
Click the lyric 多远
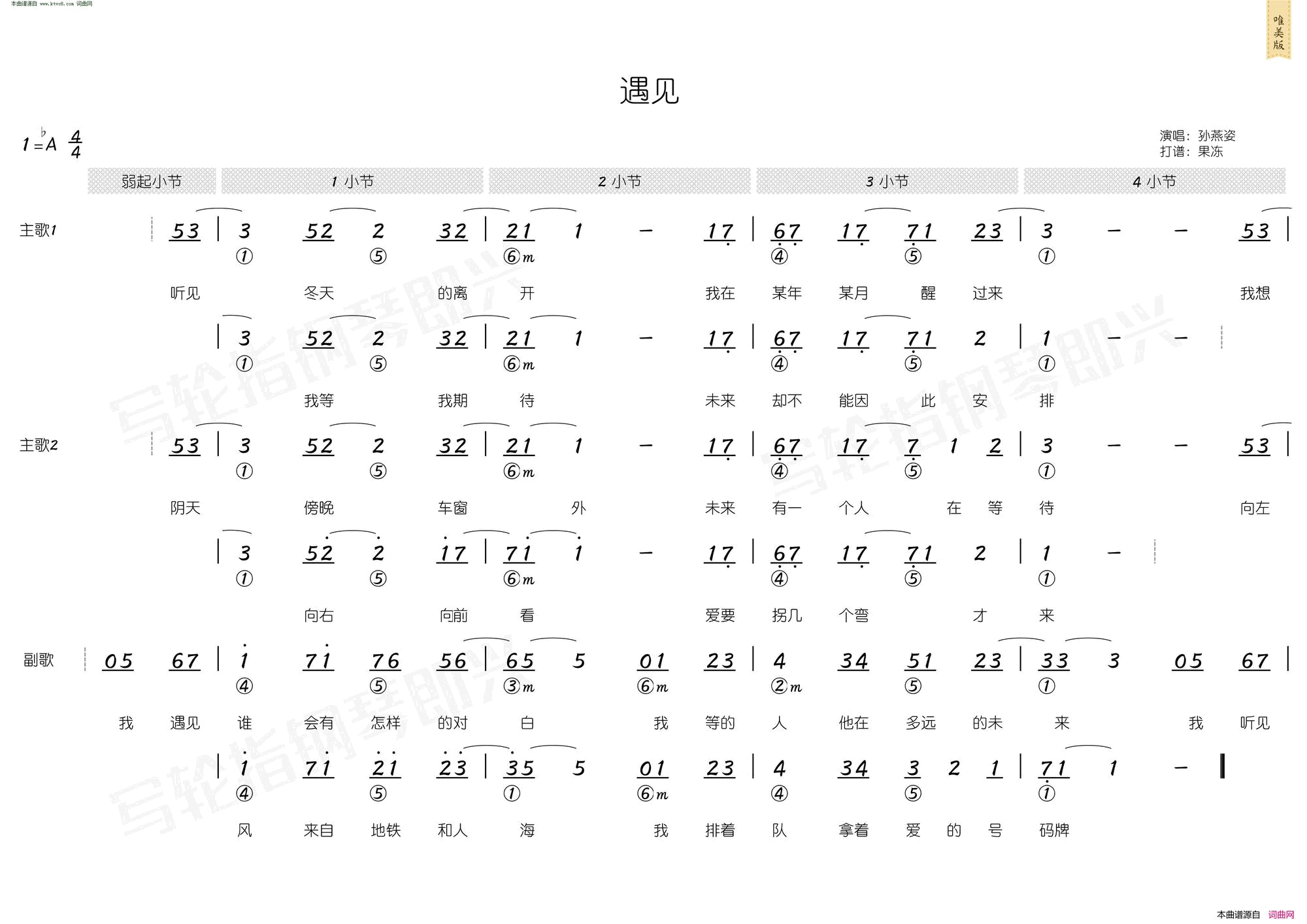(921, 723)
